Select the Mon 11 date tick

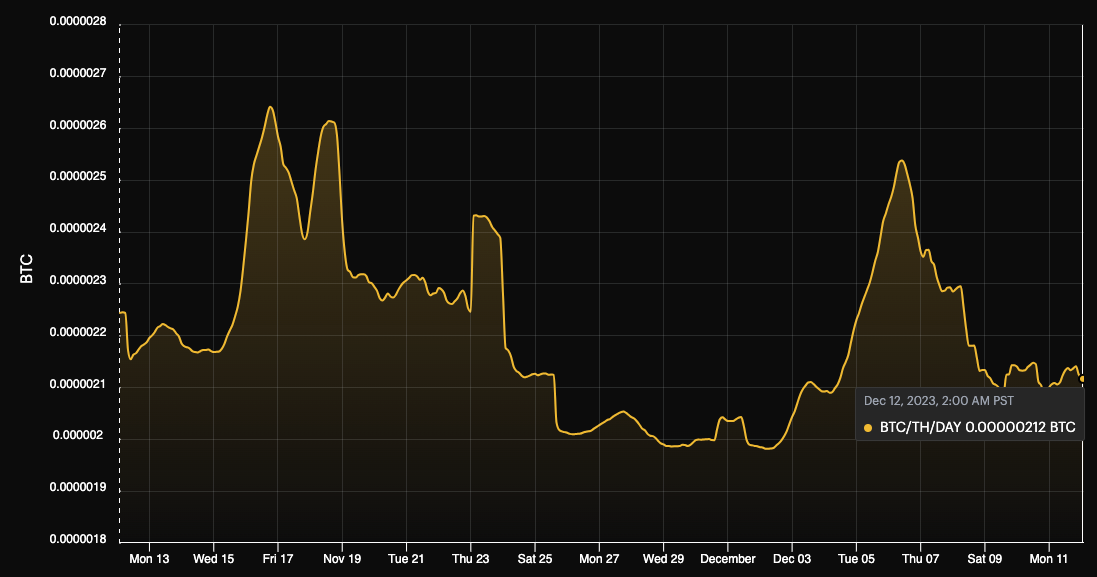point(1049,559)
